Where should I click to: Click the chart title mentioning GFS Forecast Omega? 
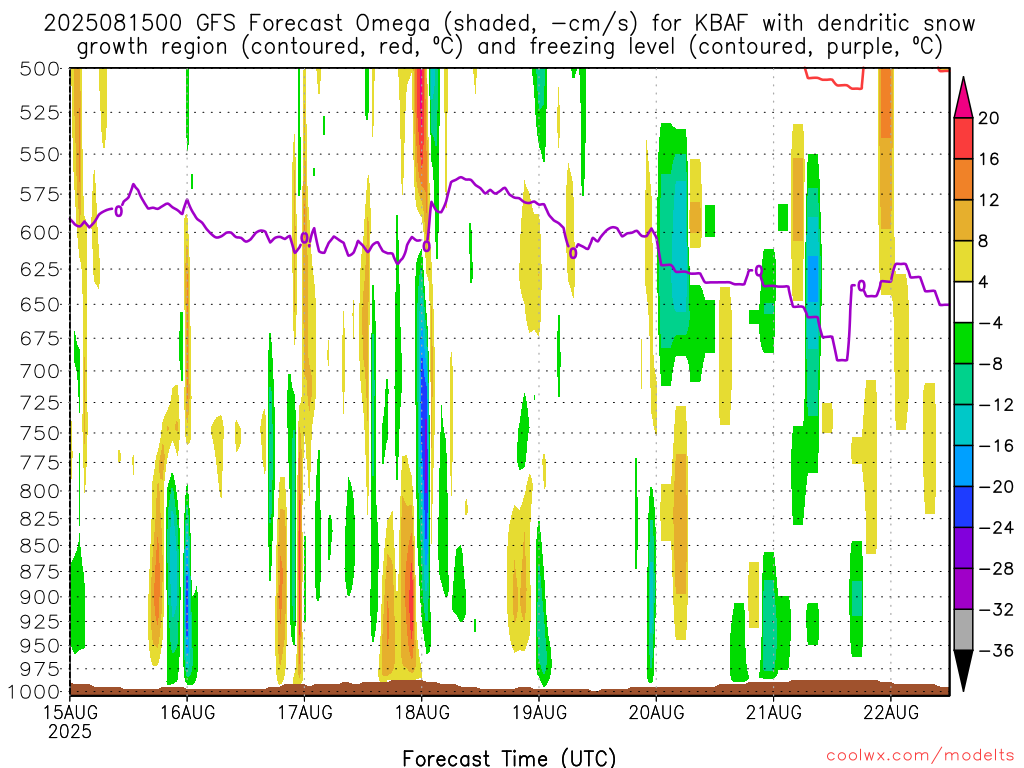click(x=509, y=35)
